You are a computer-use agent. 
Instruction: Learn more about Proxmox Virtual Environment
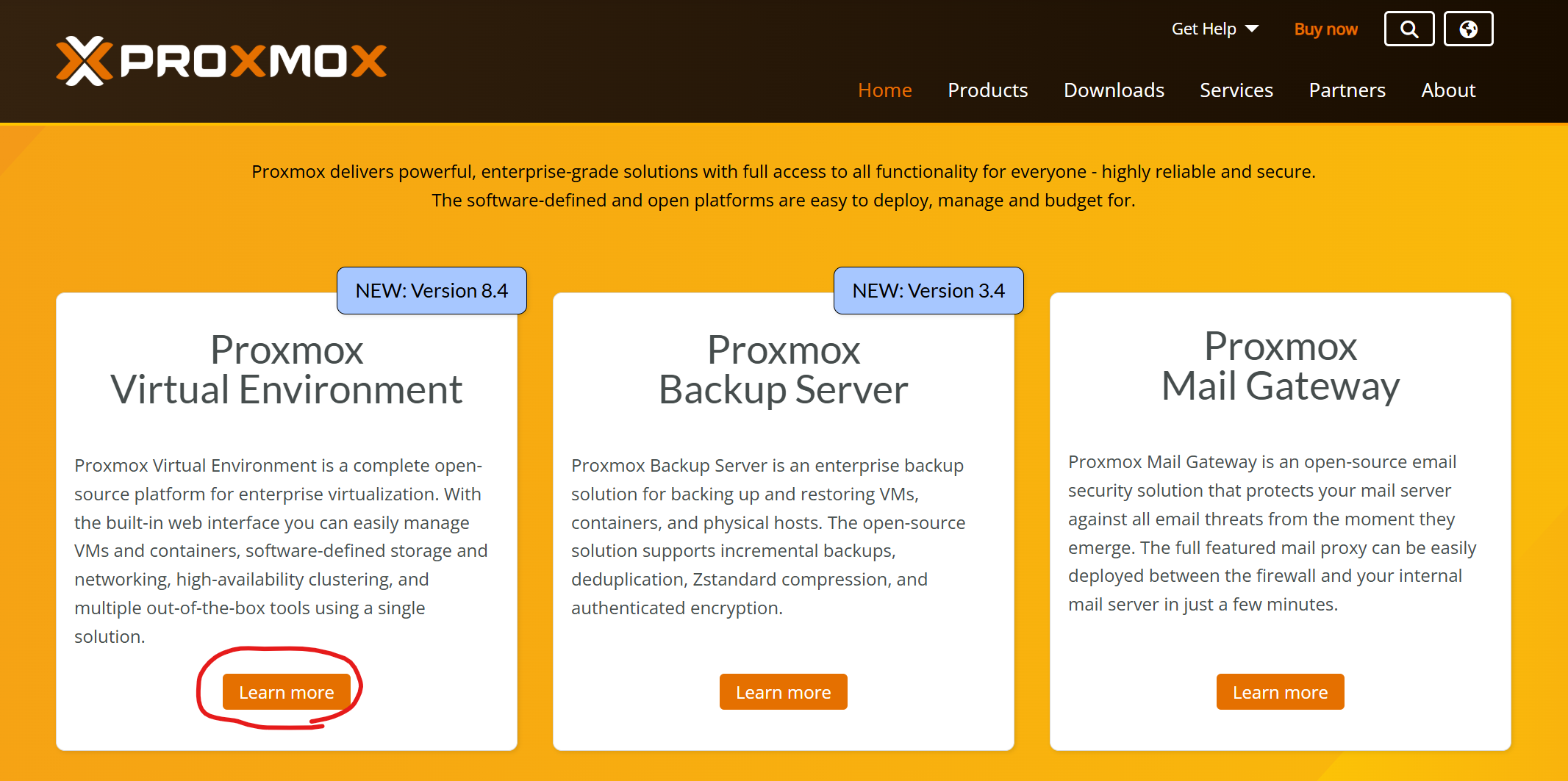pyautogui.click(x=287, y=692)
